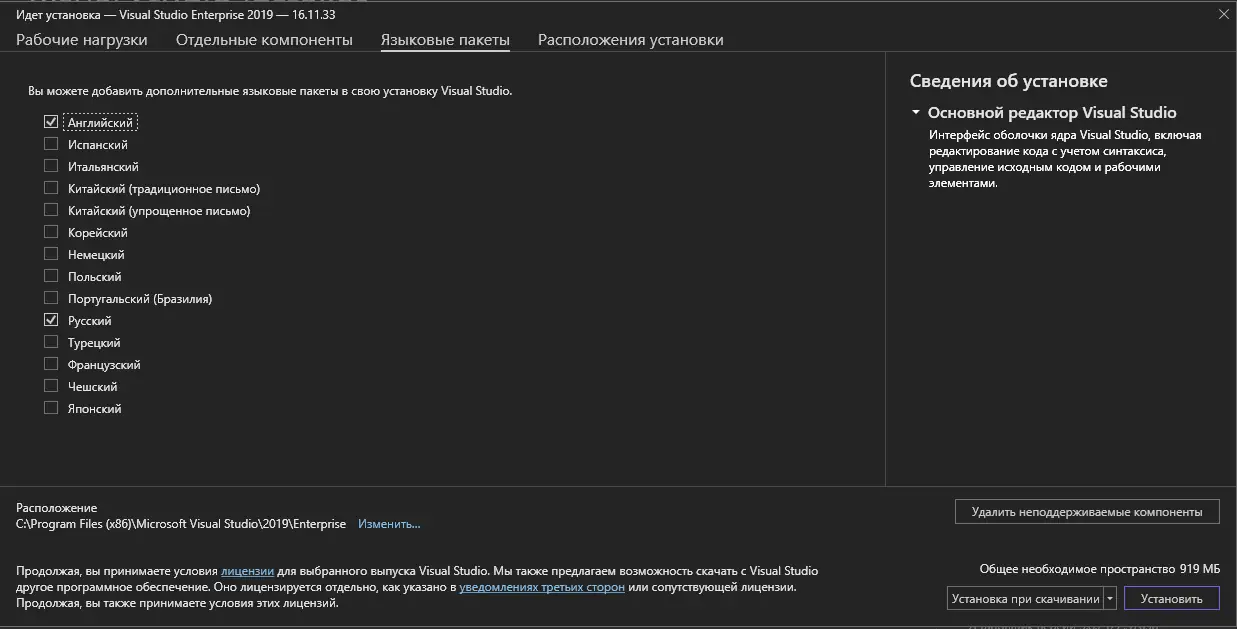Switch to the Рабочие нагрузки tab
The image size is (1237, 629).
click(81, 40)
